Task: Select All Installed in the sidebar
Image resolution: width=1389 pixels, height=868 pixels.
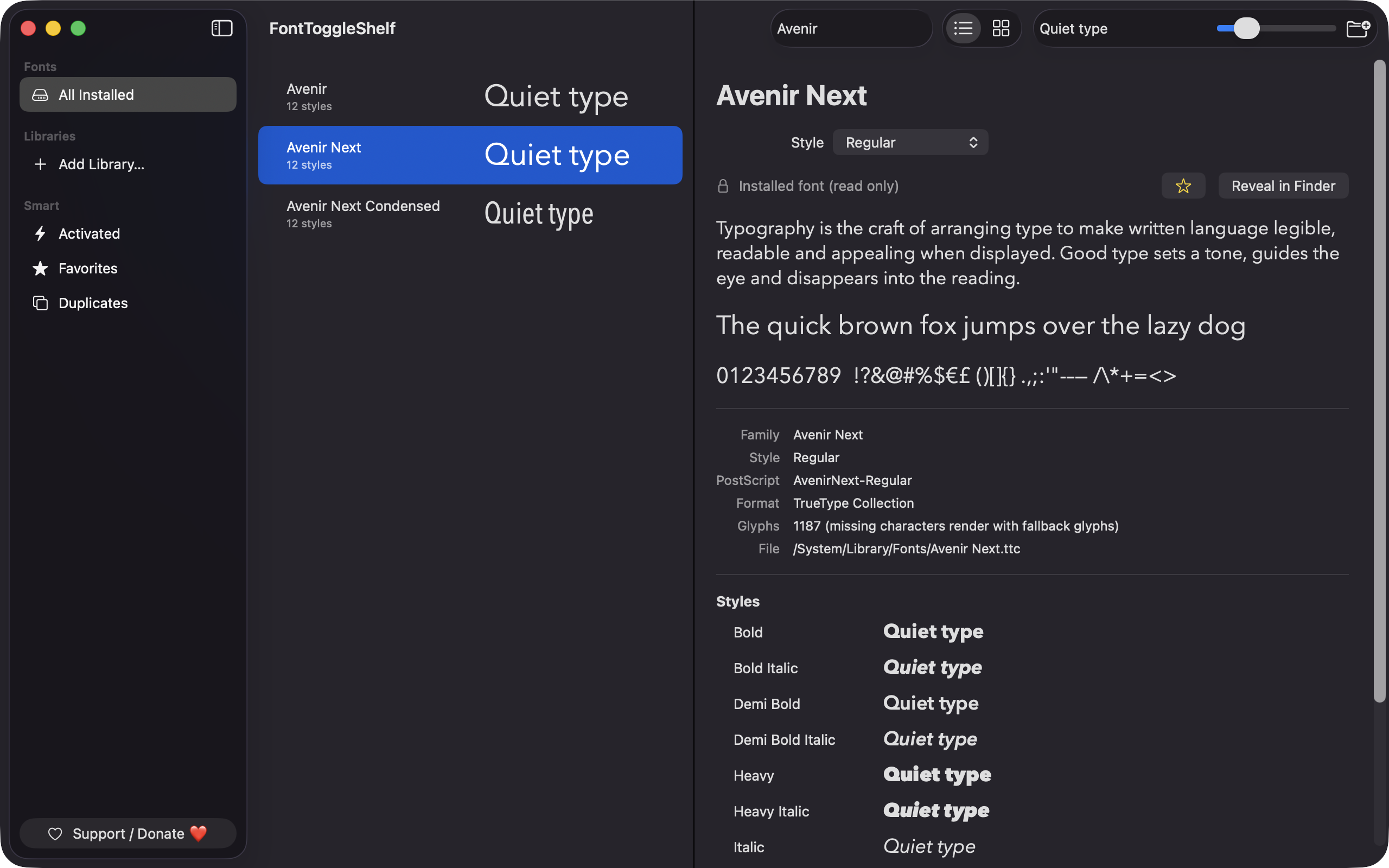Action: [128, 95]
